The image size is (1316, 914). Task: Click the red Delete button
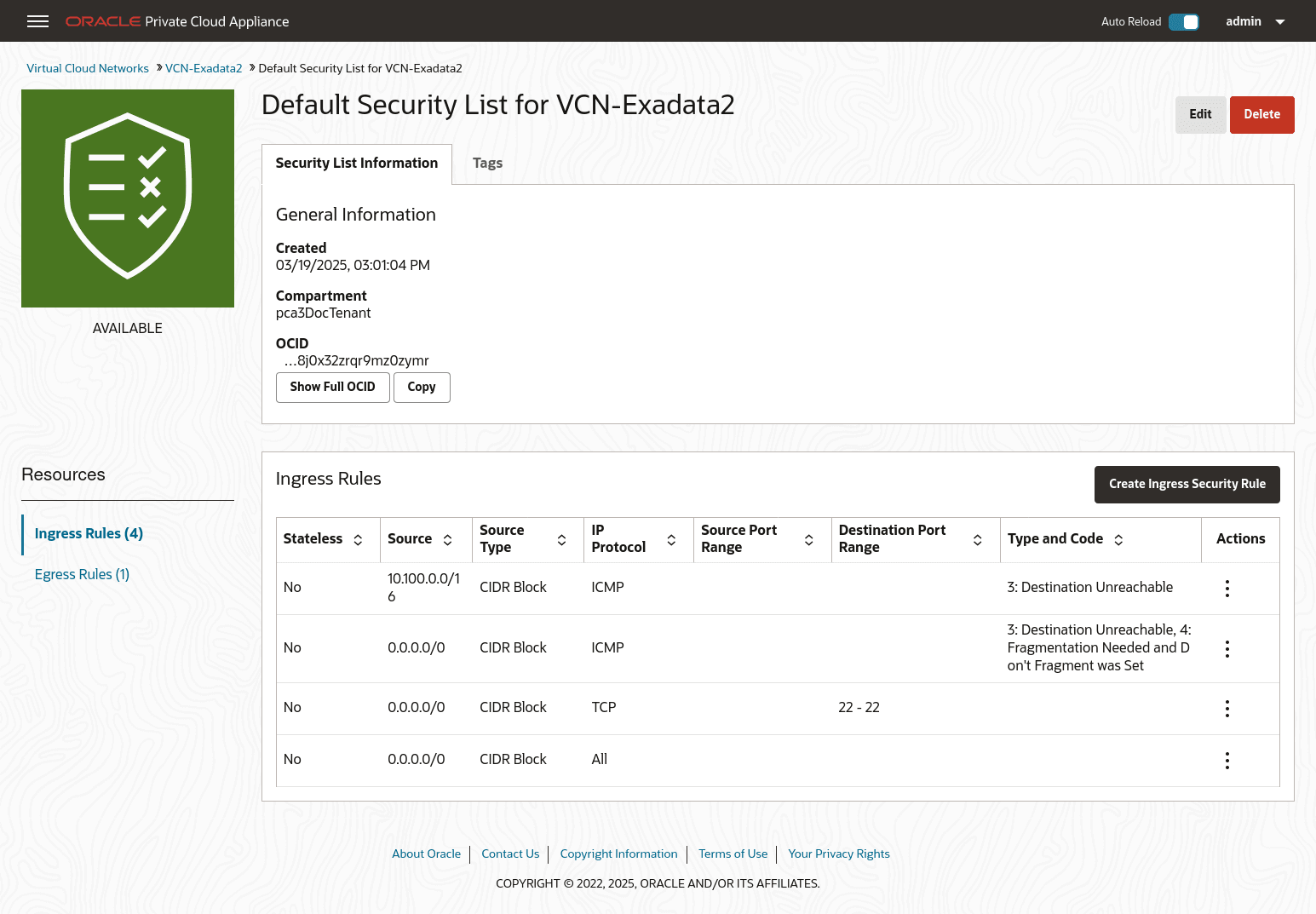point(1261,114)
